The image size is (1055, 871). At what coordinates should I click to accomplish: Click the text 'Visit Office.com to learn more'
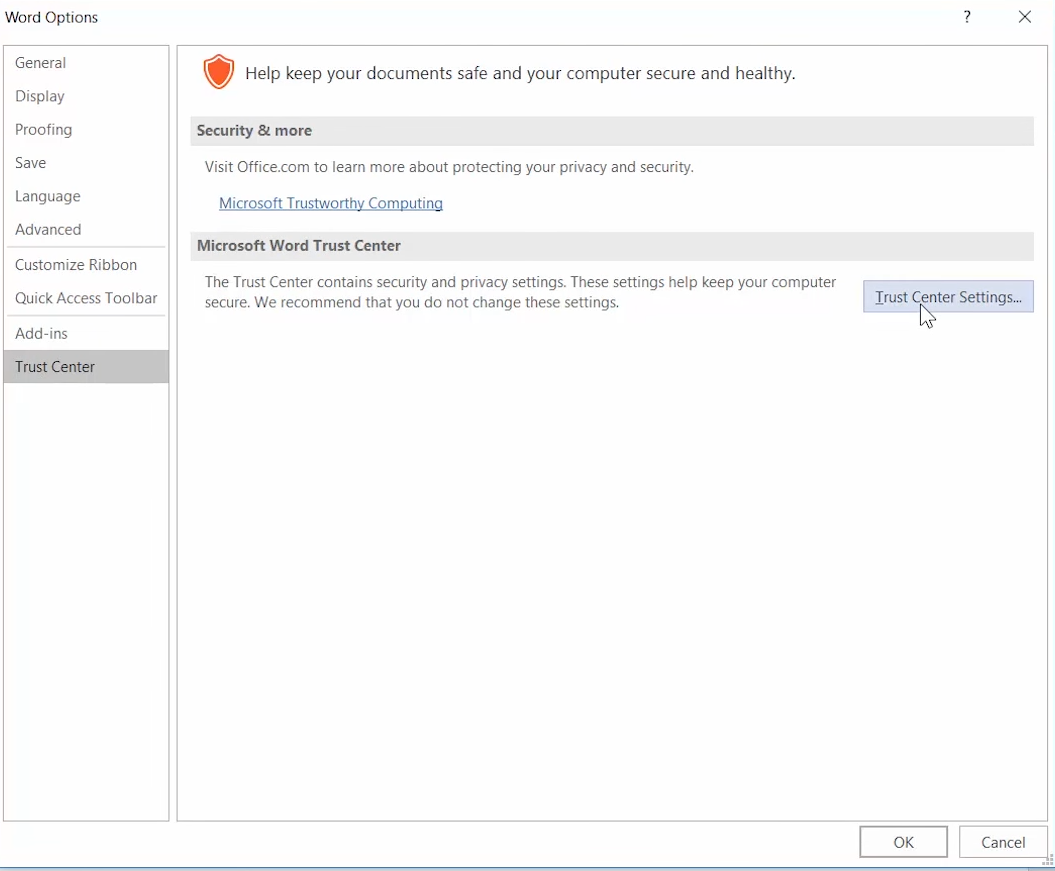304,167
